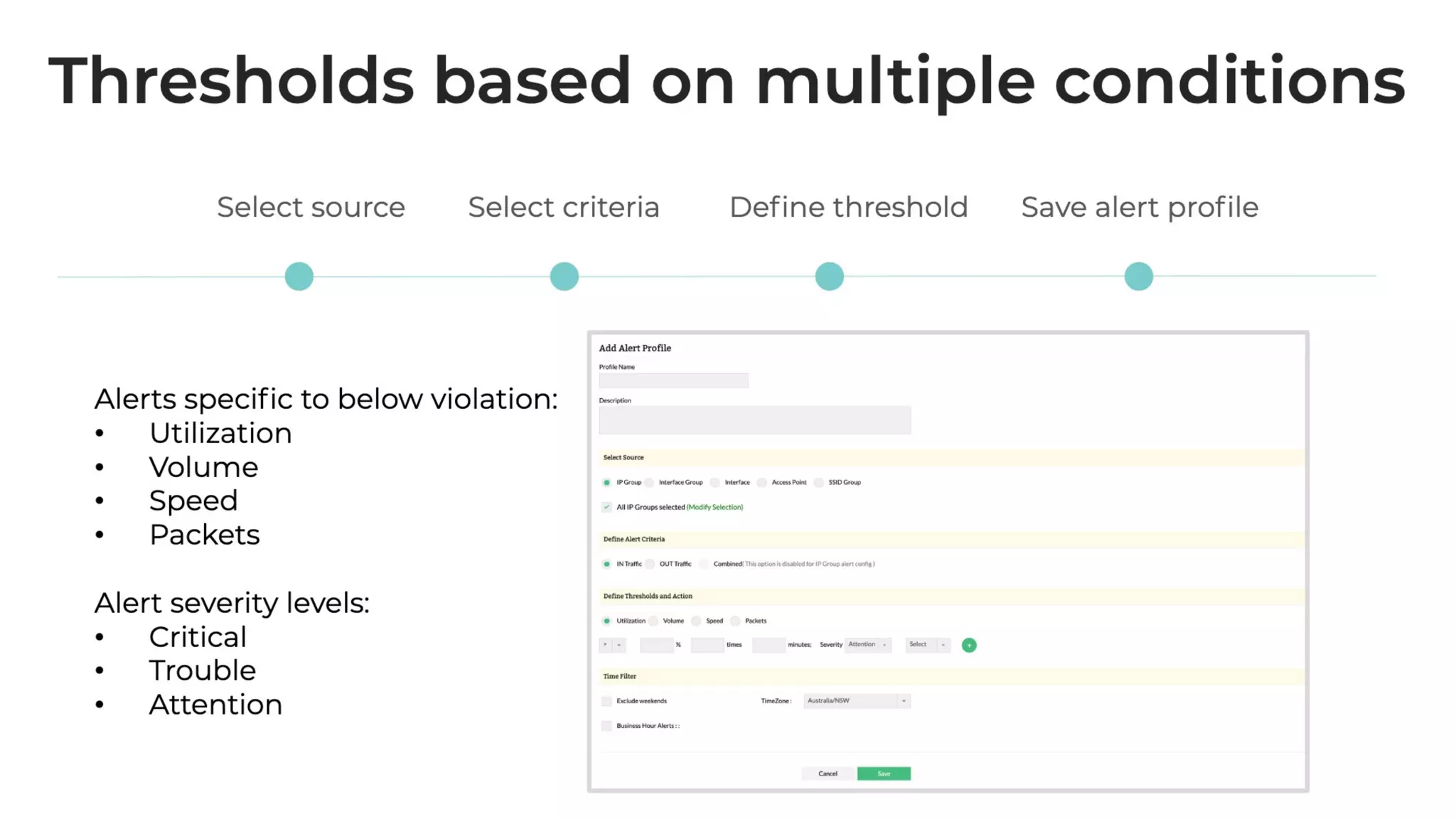
Task: Click the percent threshold value field
Action: (656, 645)
